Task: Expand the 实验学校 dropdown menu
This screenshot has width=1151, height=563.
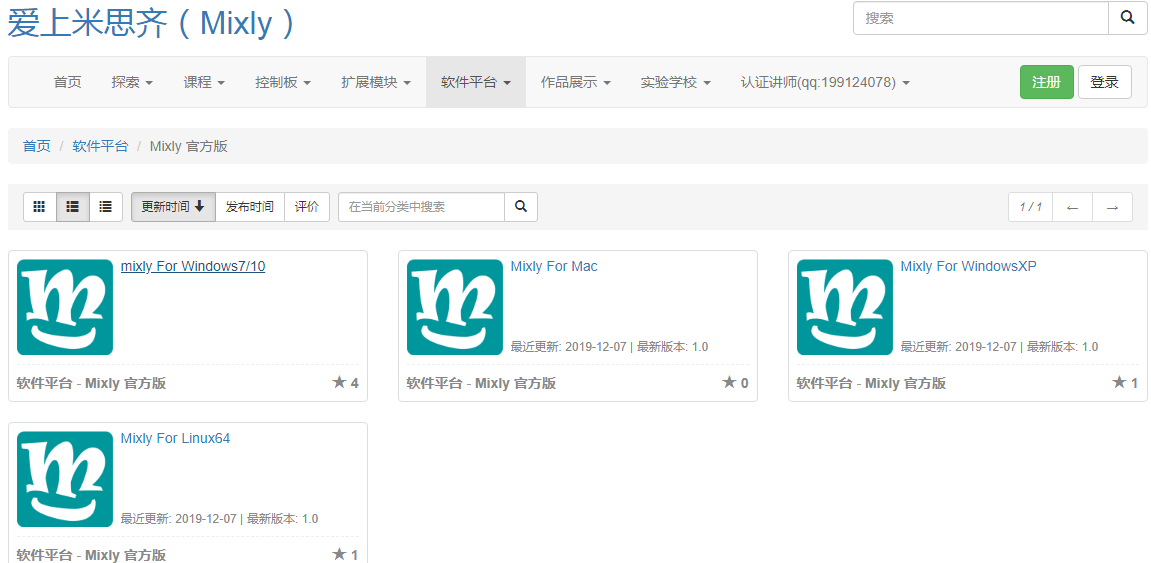Action: point(675,82)
